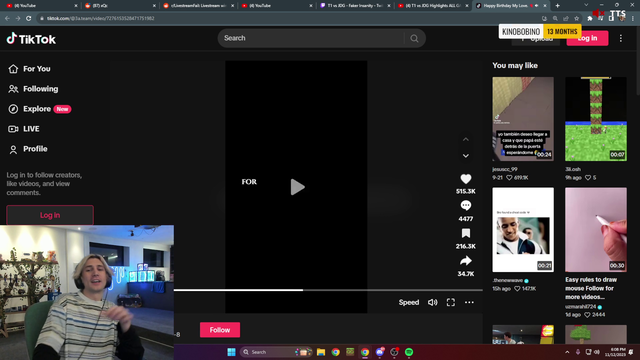Switch to the LivestreamFail tab
The width and height of the screenshot is (640, 360).
coord(198,6)
